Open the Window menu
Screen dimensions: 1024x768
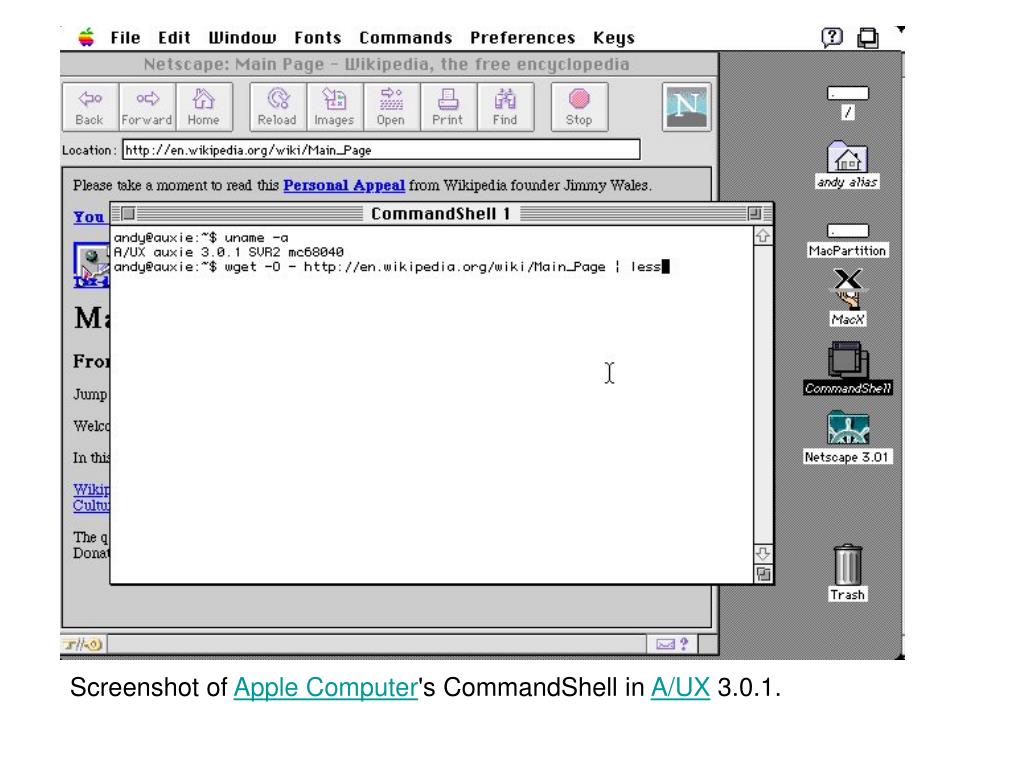[x=242, y=38]
